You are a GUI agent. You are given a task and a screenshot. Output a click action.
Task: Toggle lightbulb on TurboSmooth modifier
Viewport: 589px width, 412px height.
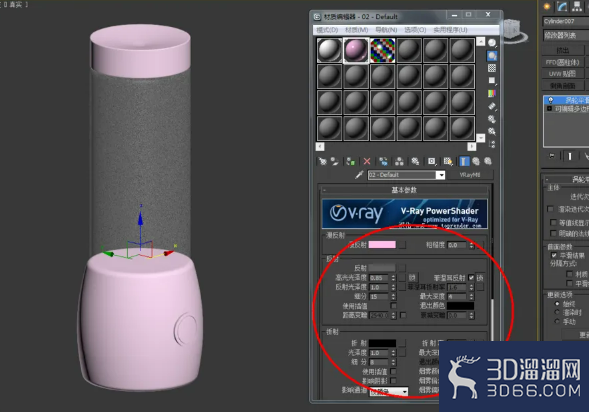(550, 100)
